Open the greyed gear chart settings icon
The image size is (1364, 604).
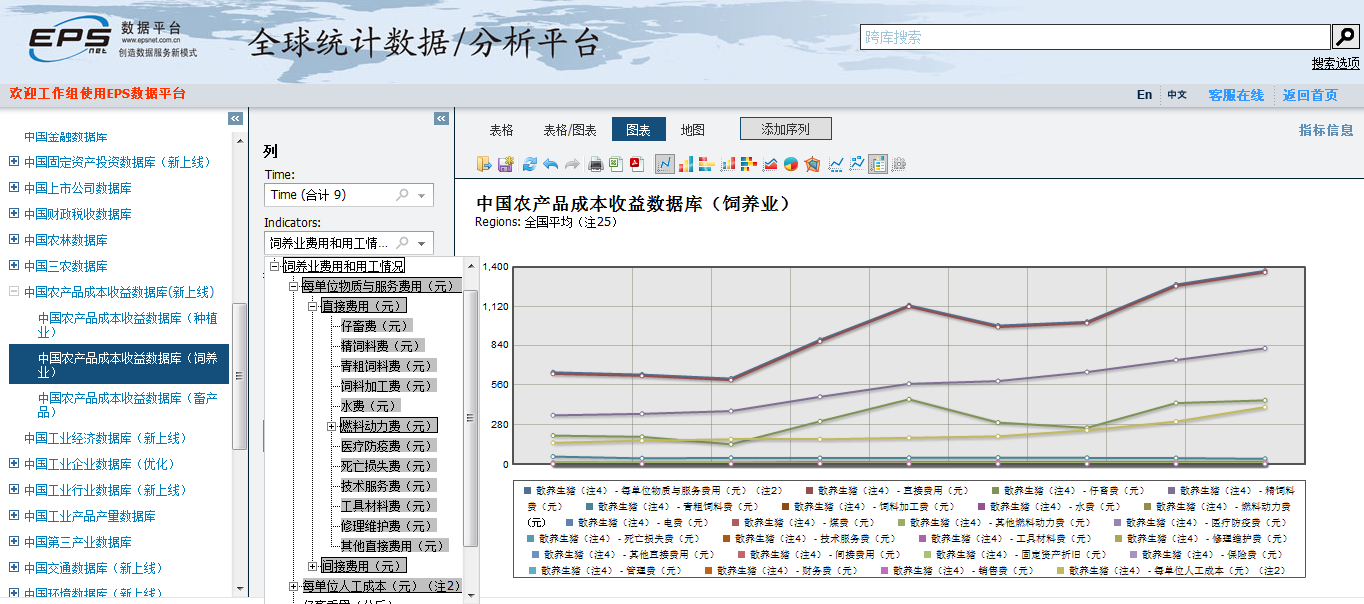[899, 164]
